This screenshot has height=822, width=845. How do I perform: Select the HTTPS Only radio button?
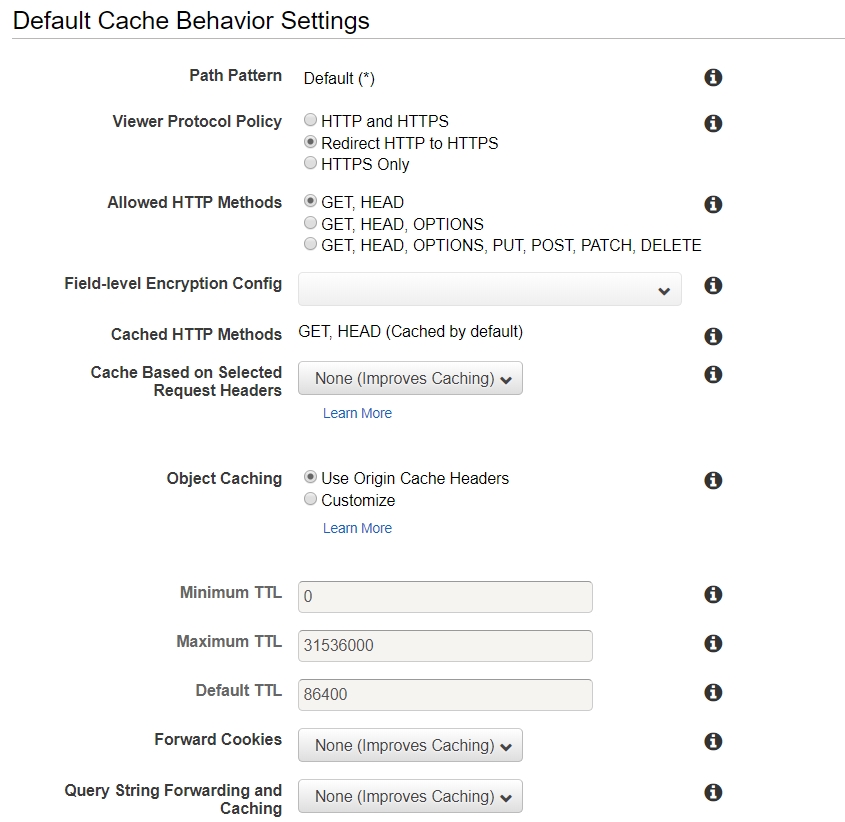point(311,163)
